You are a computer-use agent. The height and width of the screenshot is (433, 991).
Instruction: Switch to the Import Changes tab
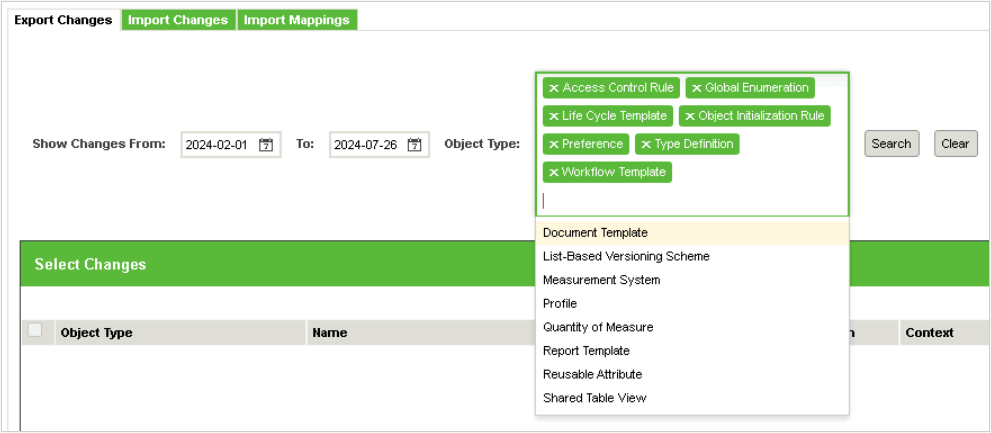click(x=178, y=20)
